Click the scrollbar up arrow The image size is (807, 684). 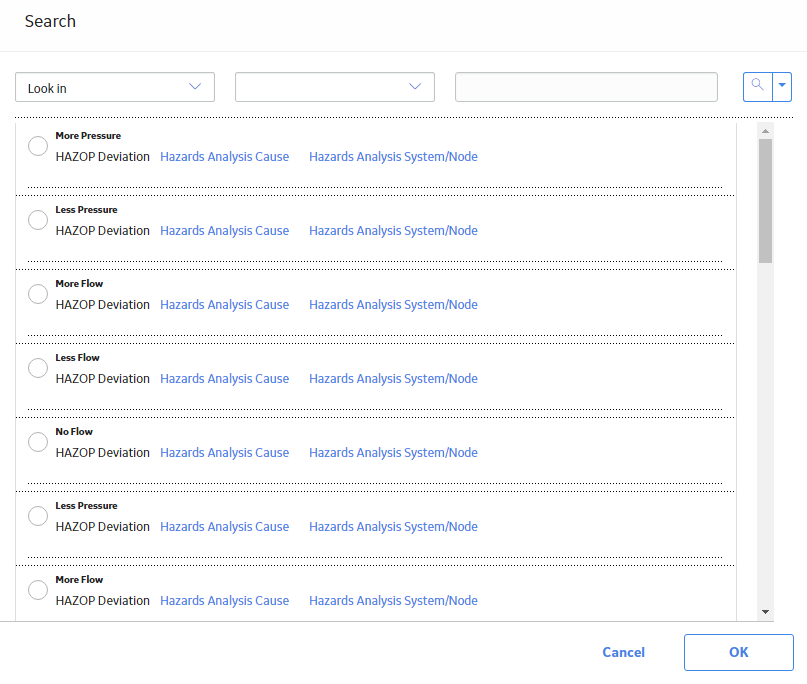pyautogui.click(x=765, y=131)
